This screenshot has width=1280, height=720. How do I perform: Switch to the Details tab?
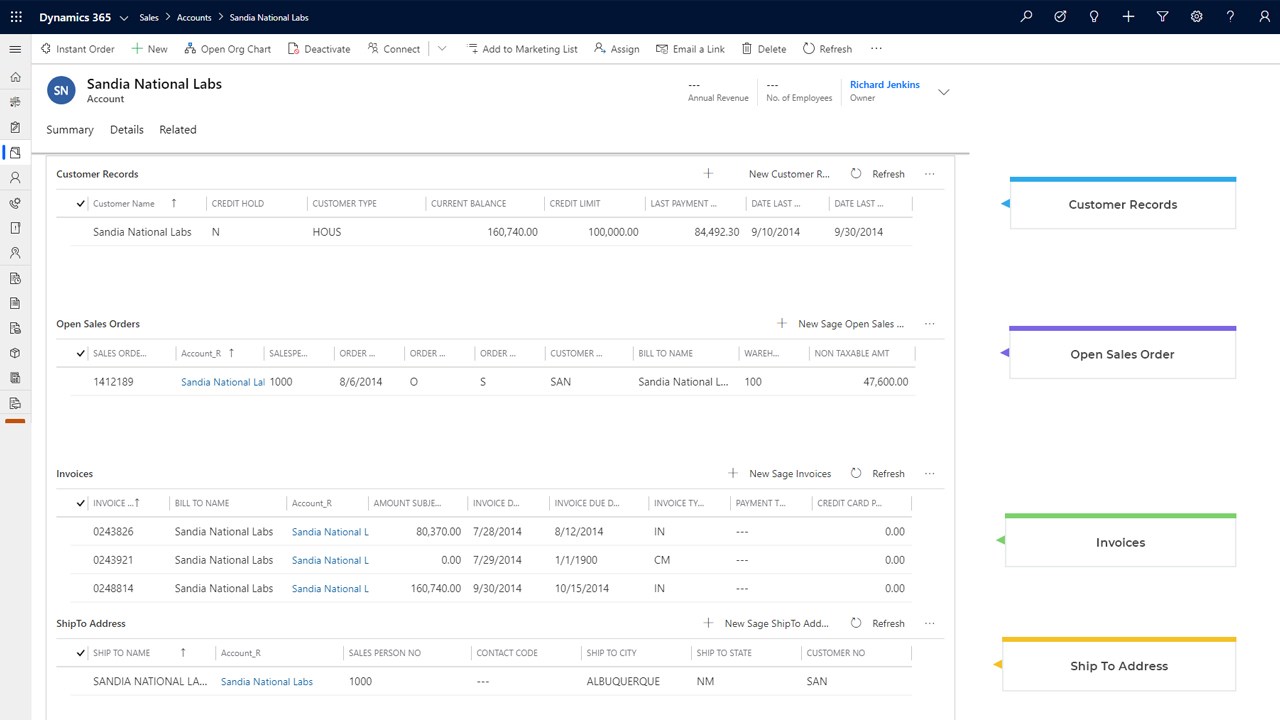coord(127,130)
